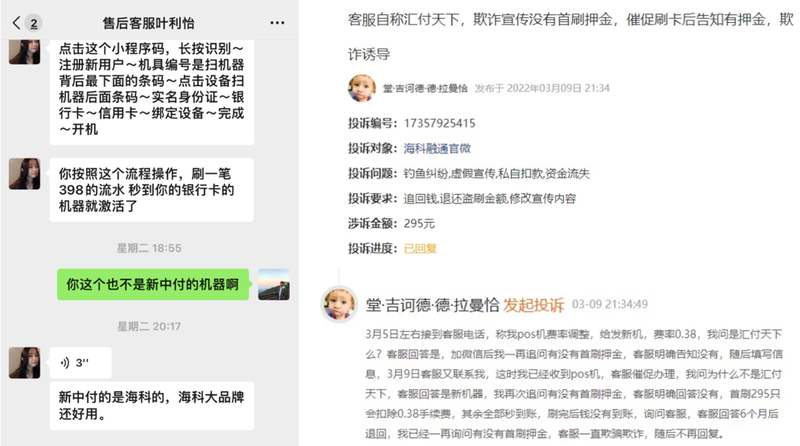Click large username in complaint timeline

pos(432,305)
